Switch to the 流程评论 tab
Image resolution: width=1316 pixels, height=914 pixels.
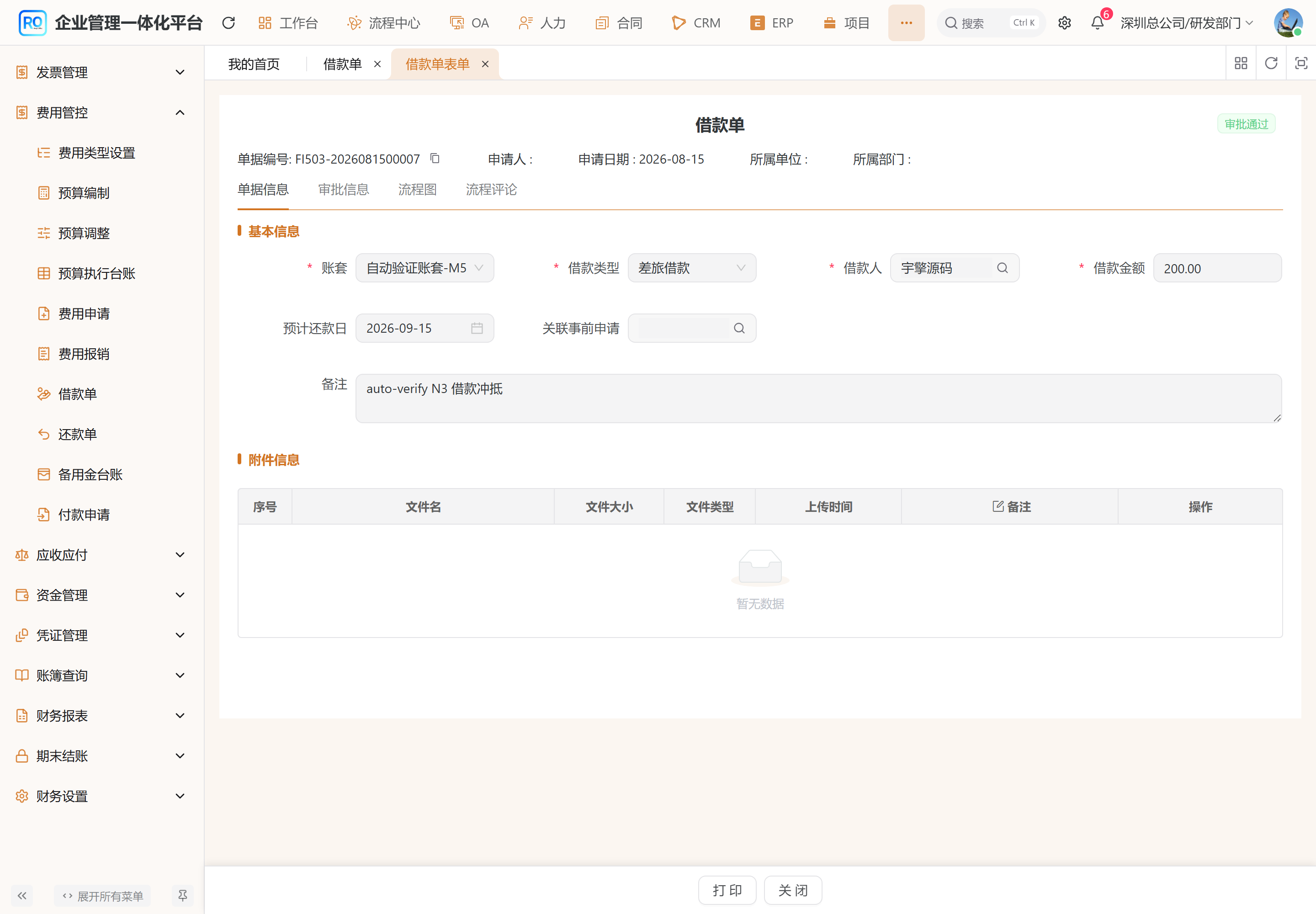coord(491,190)
